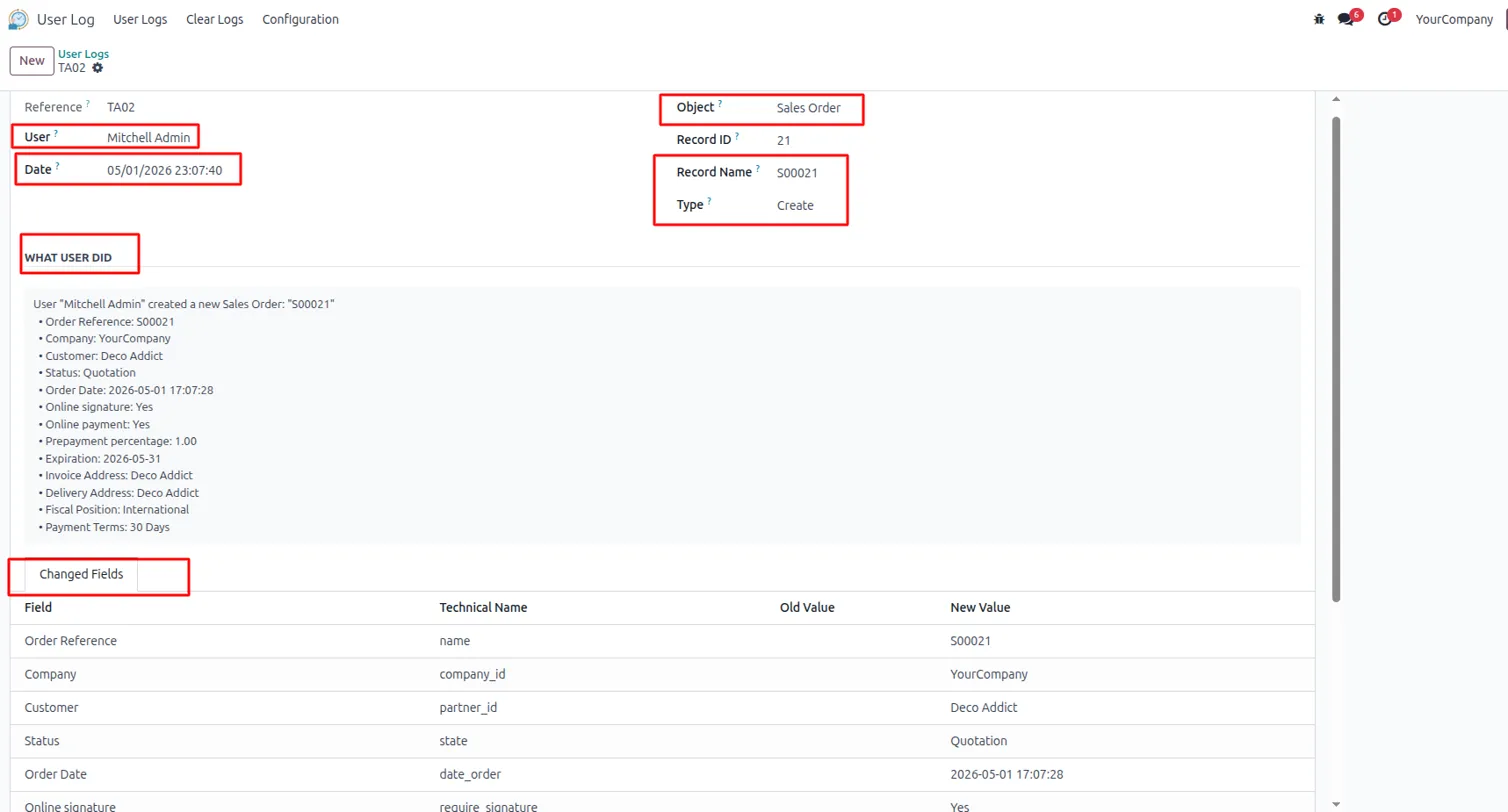Select the Changed Fields tab
Image resolution: width=1508 pixels, height=812 pixels.
click(81, 574)
